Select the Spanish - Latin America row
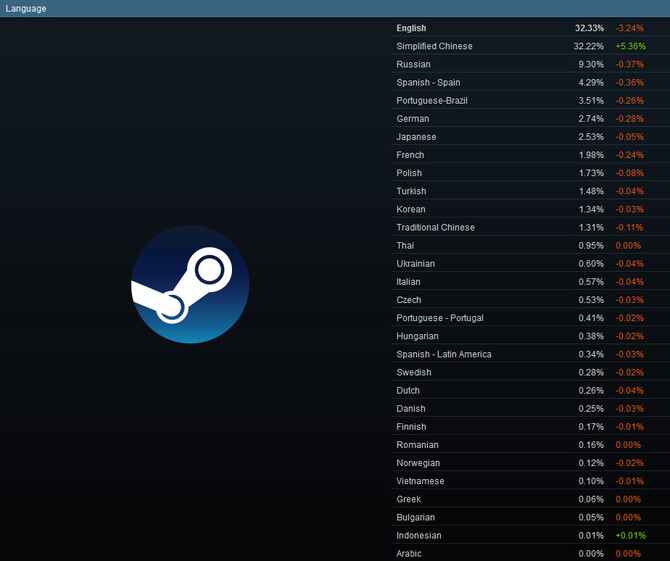Image resolution: width=670 pixels, height=561 pixels. (530, 354)
